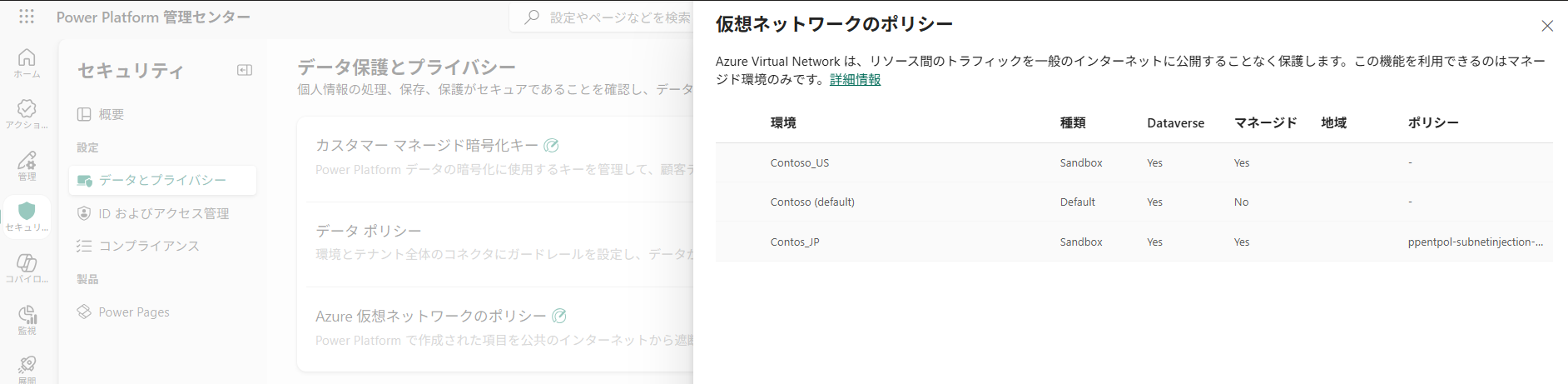Click the badge icon beside Azure 仮想ネットワークのポリシー
Image resolution: width=1568 pixels, height=384 pixels.
pos(559,316)
